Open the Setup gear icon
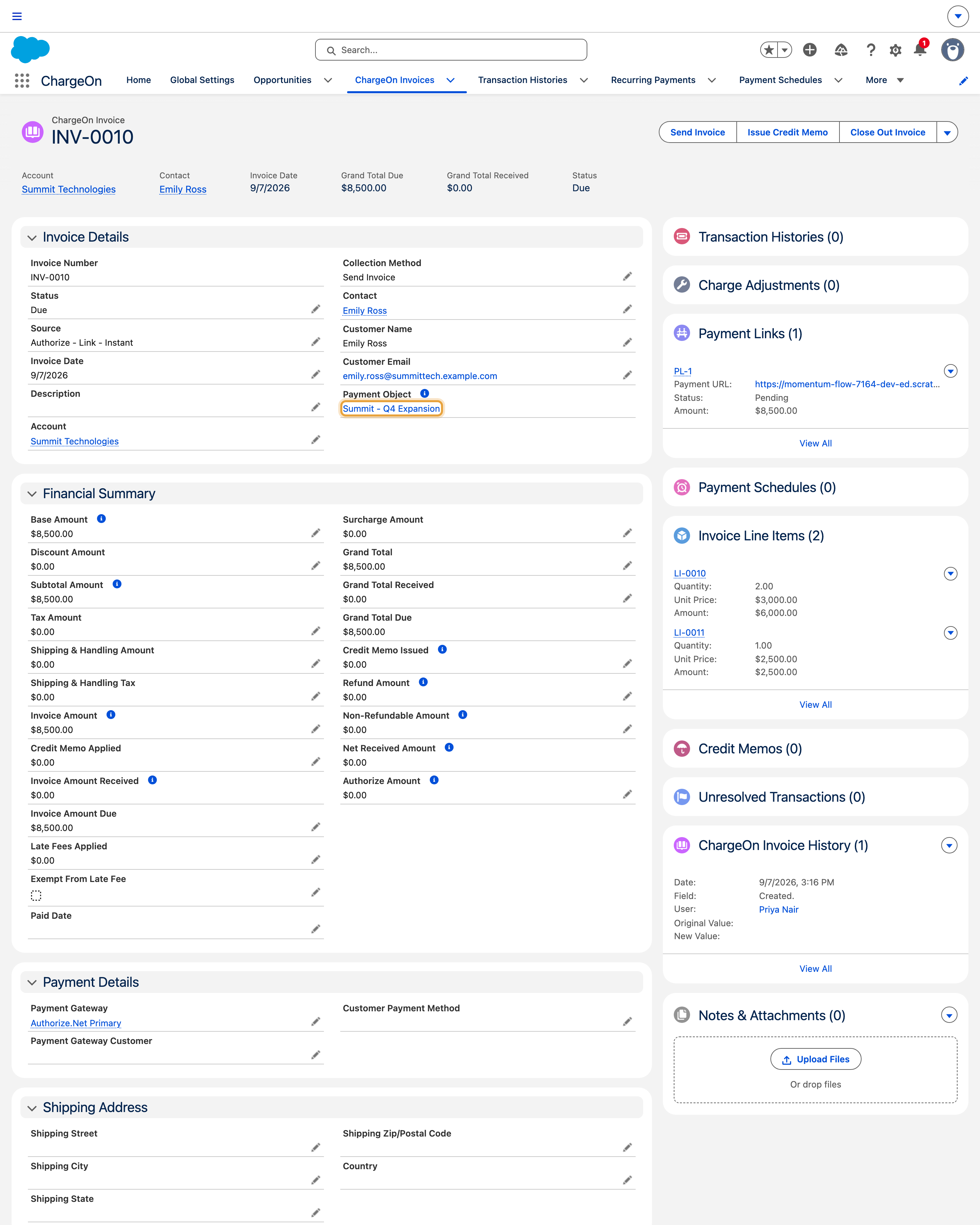Screen dimensions: 980x1225 [895, 50]
